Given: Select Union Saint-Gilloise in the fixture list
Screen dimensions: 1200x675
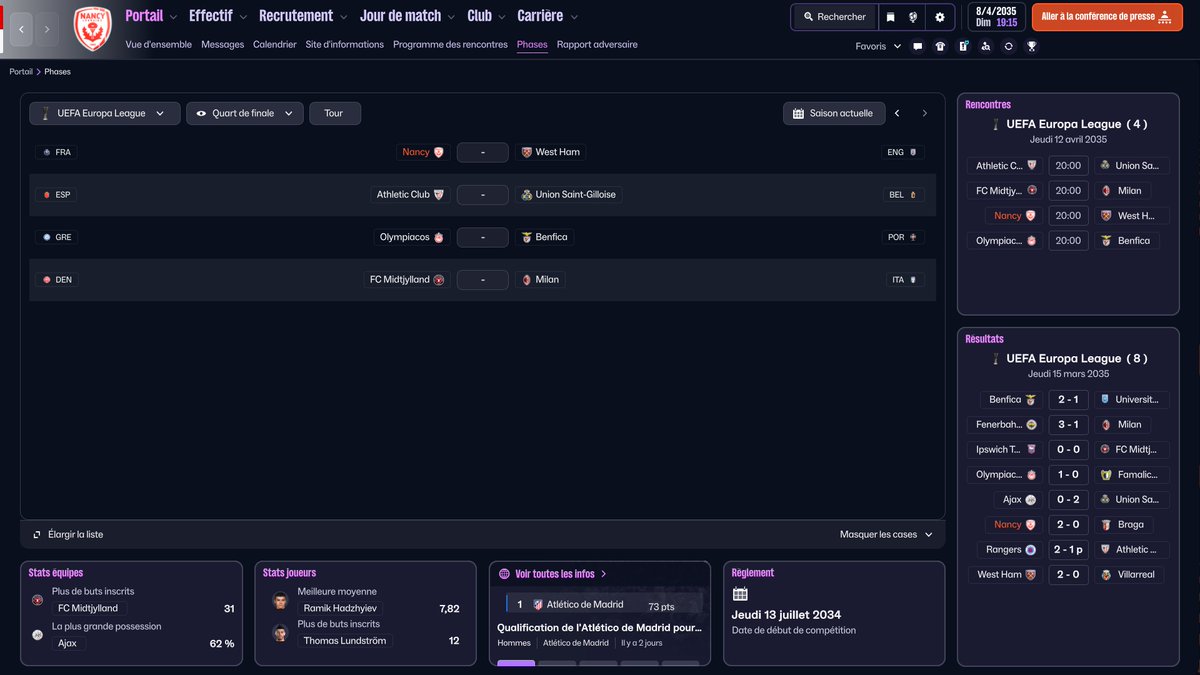Looking at the screenshot, I should (x=569, y=195).
